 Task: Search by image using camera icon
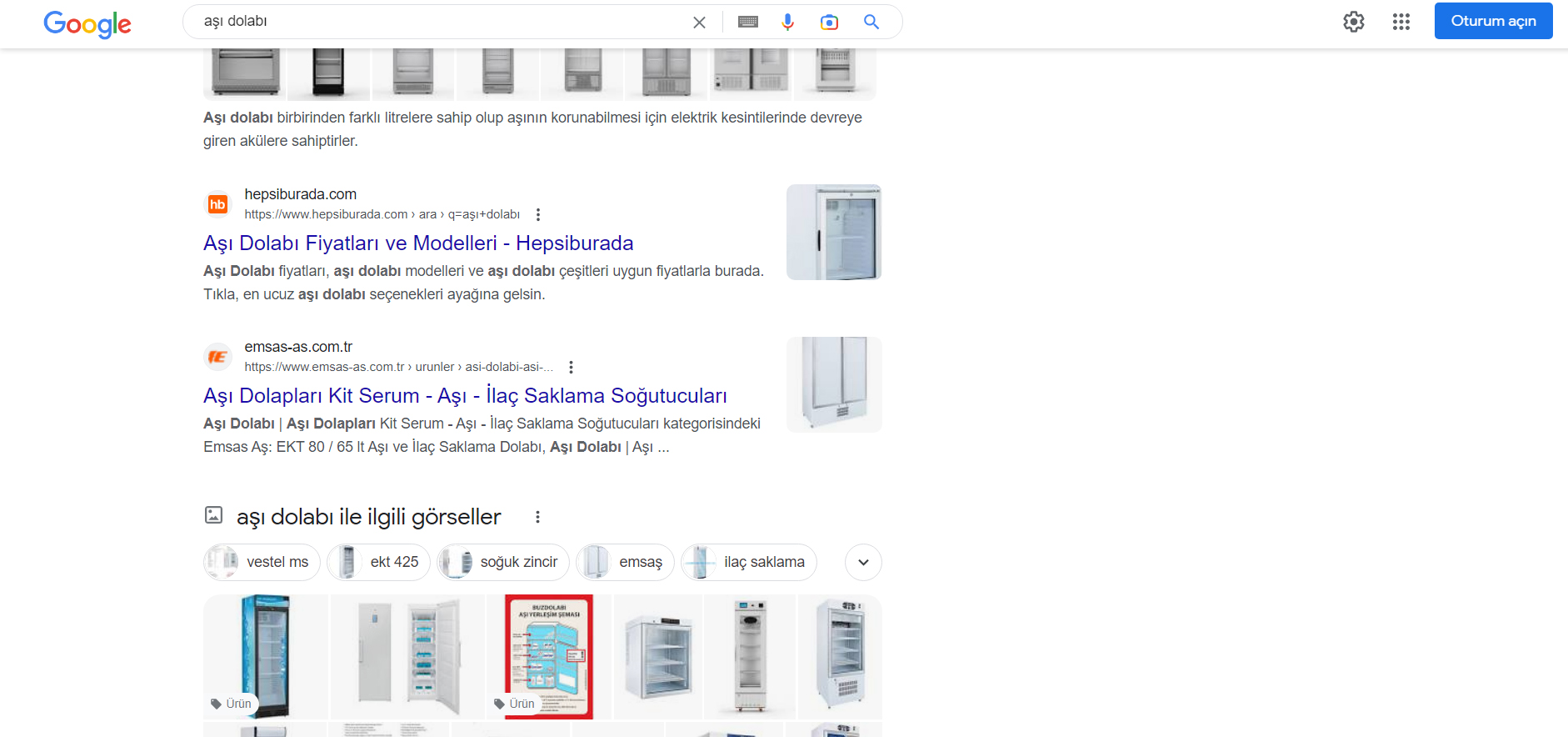pyautogui.click(x=829, y=22)
